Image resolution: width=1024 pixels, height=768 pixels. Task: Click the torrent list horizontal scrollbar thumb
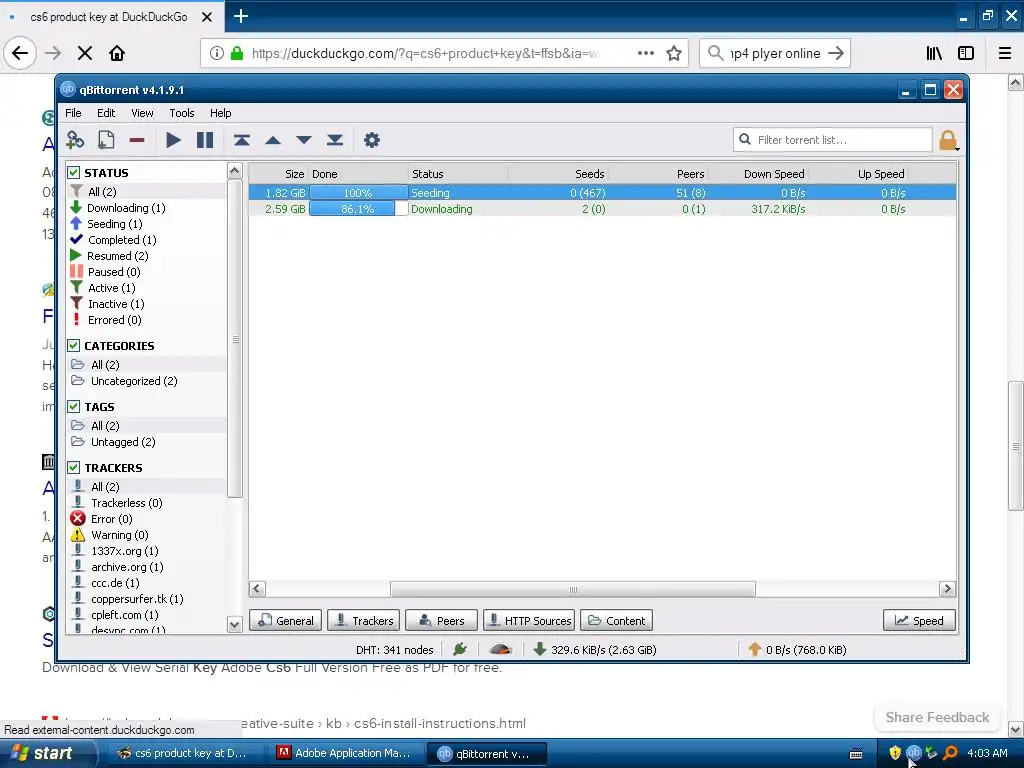(573, 589)
